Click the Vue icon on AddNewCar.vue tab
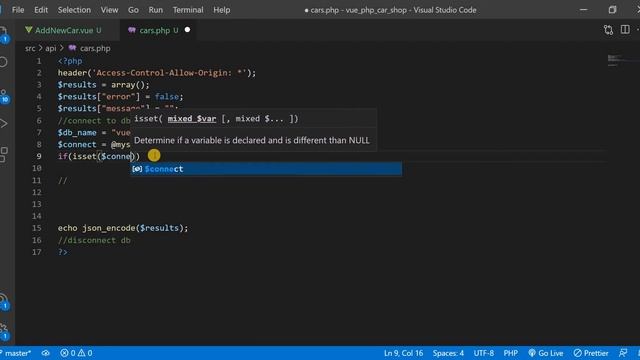The image size is (640, 360). click(x=29, y=30)
